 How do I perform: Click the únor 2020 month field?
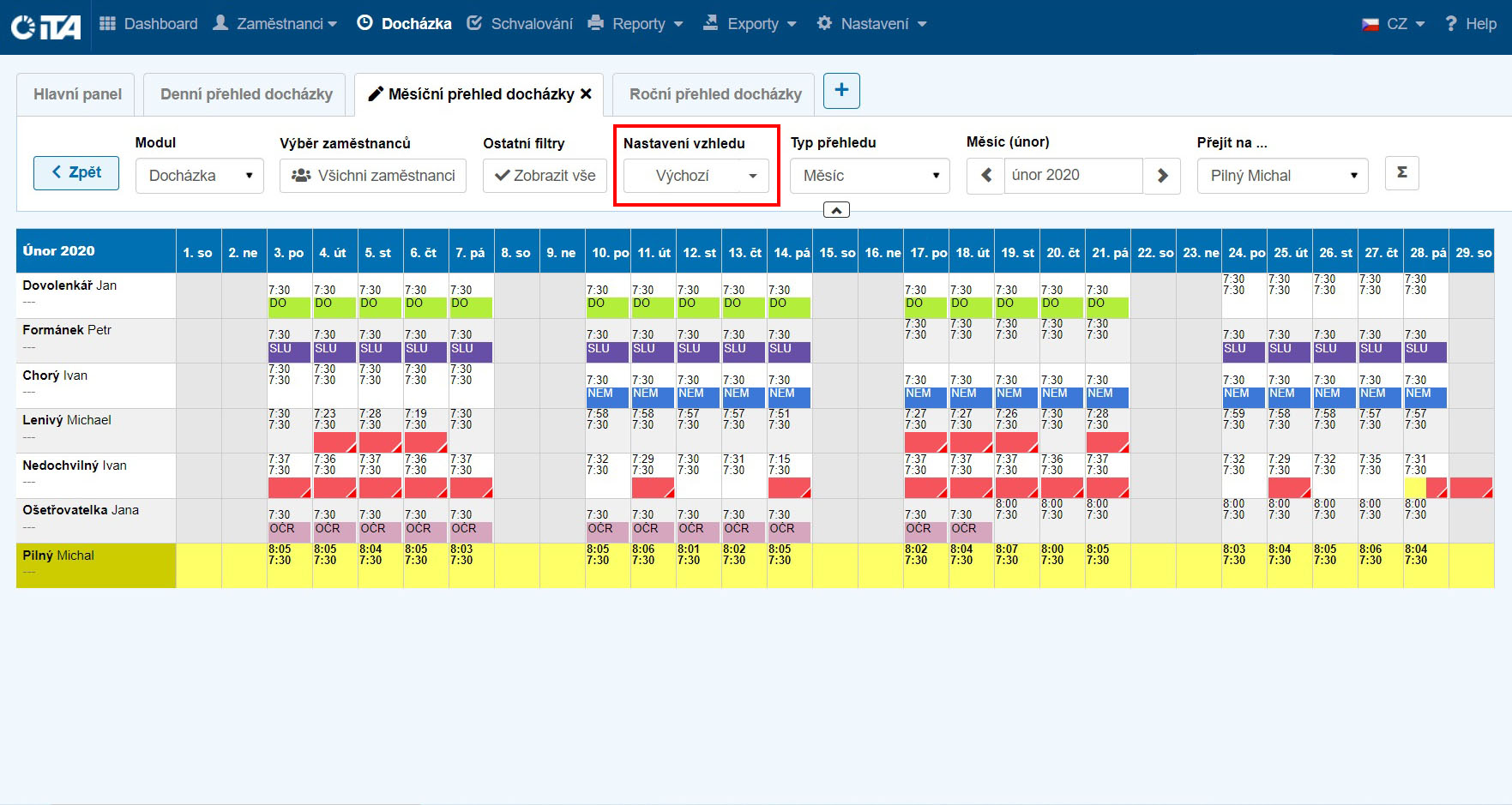point(1072,176)
